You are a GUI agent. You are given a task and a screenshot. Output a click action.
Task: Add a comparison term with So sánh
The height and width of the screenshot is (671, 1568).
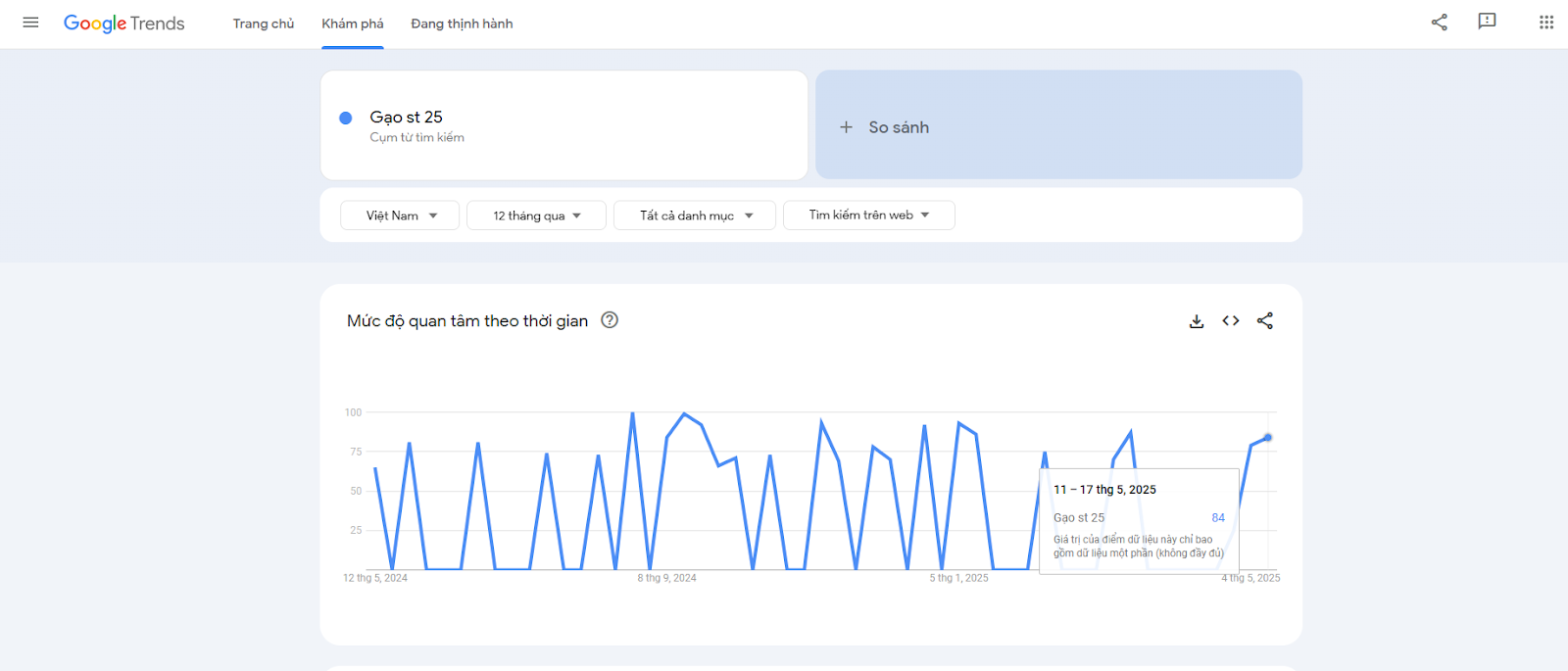point(1058,124)
